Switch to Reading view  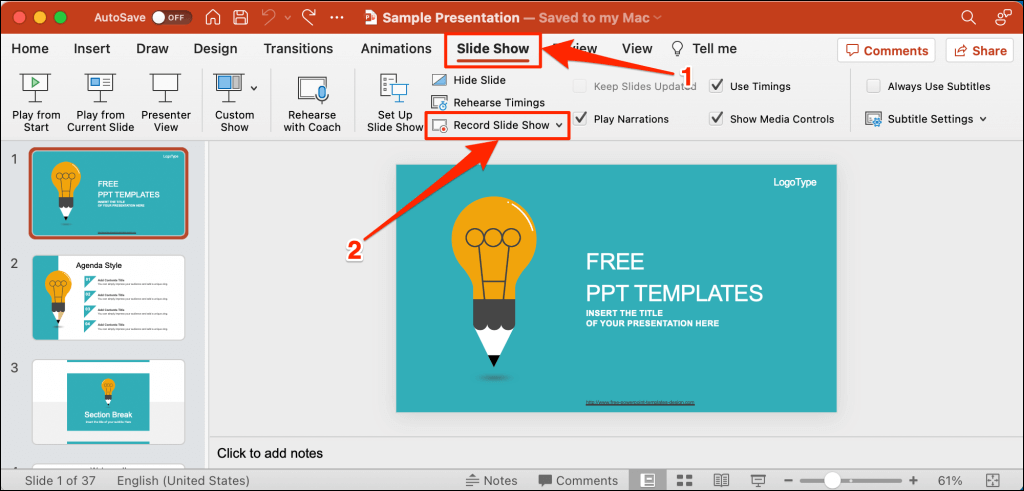point(721,481)
